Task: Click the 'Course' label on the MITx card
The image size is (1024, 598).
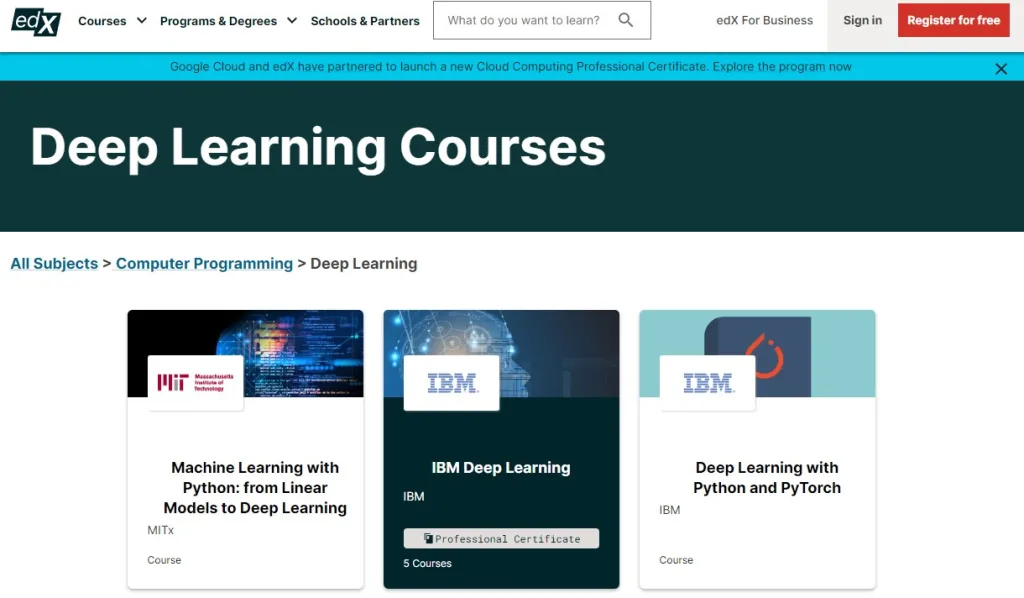Action: (164, 560)
